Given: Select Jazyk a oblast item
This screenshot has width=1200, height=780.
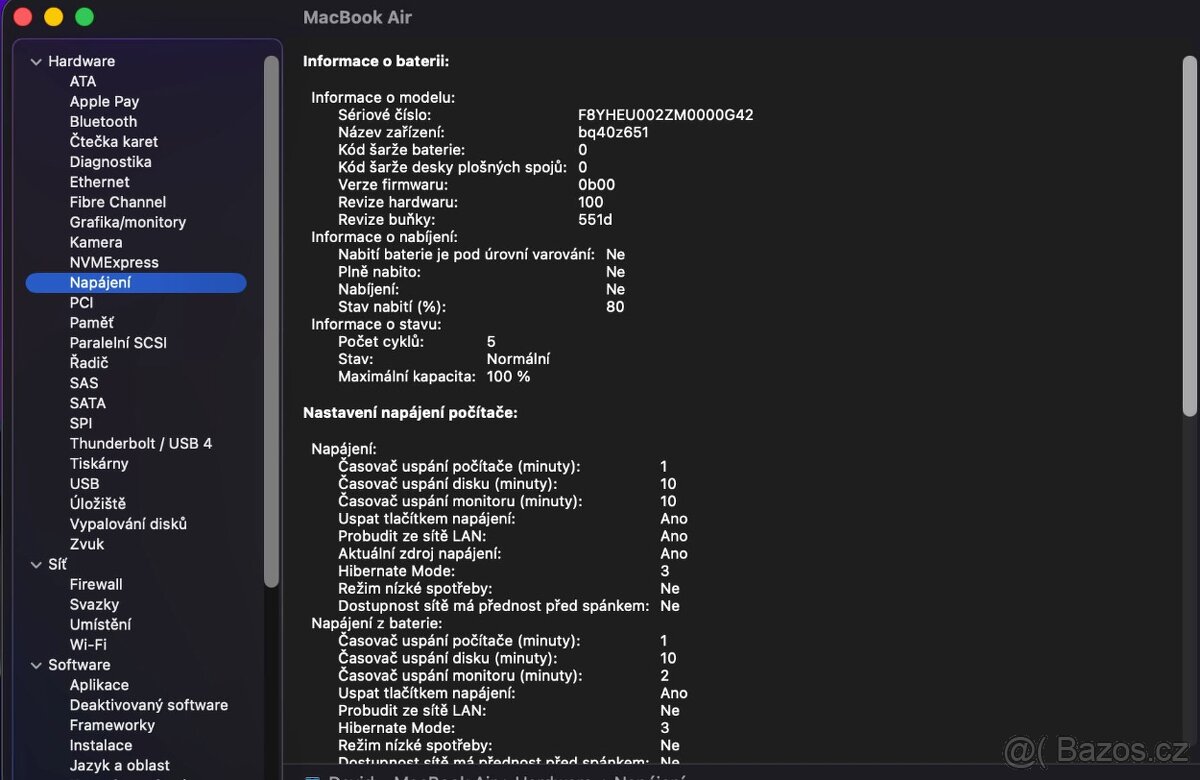Looking at the screenshot, I should (x=119, y=766).
